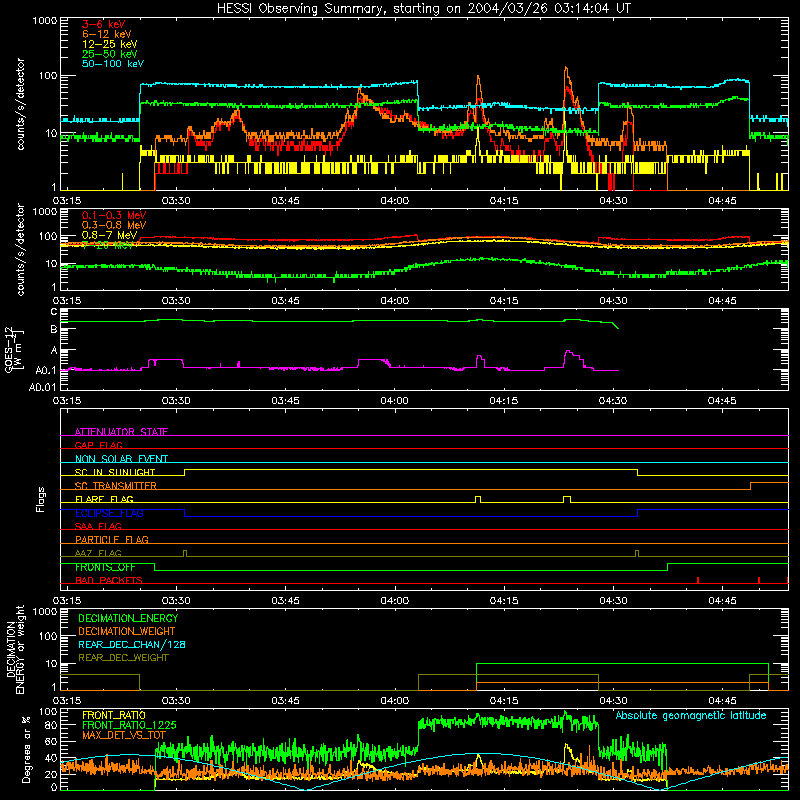800x800 pixels.
Task: Click the ATTENUATOR_STATE flag label
Action: pyautogui.click(x=121, y=432)
